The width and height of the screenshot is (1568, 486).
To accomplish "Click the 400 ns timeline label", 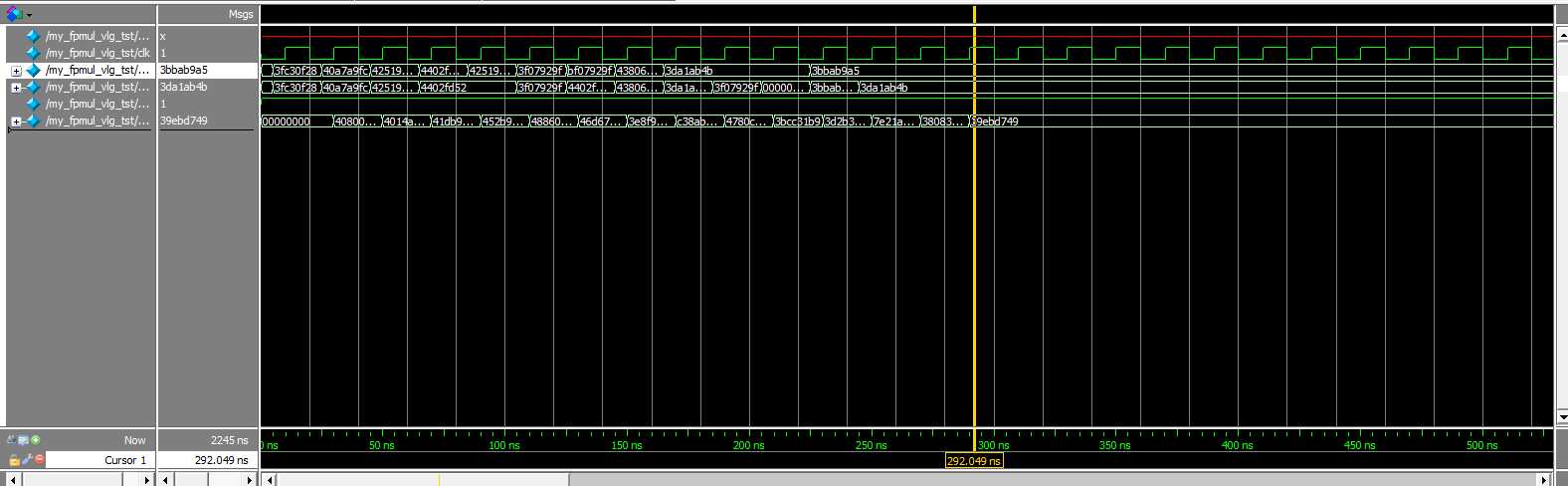I will (1238, 445).
